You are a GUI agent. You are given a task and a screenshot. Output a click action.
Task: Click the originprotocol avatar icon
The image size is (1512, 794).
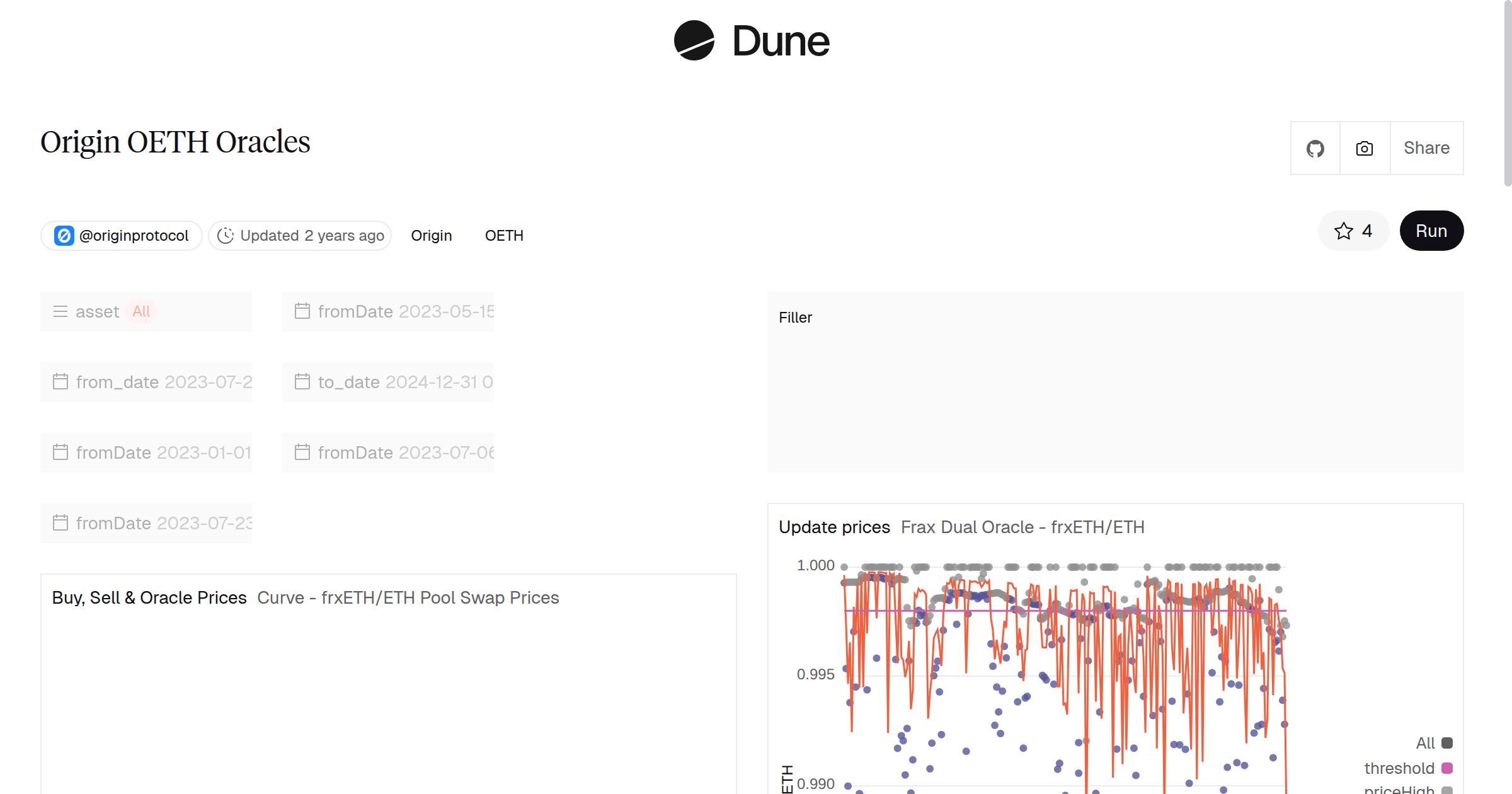coord(64,236)
